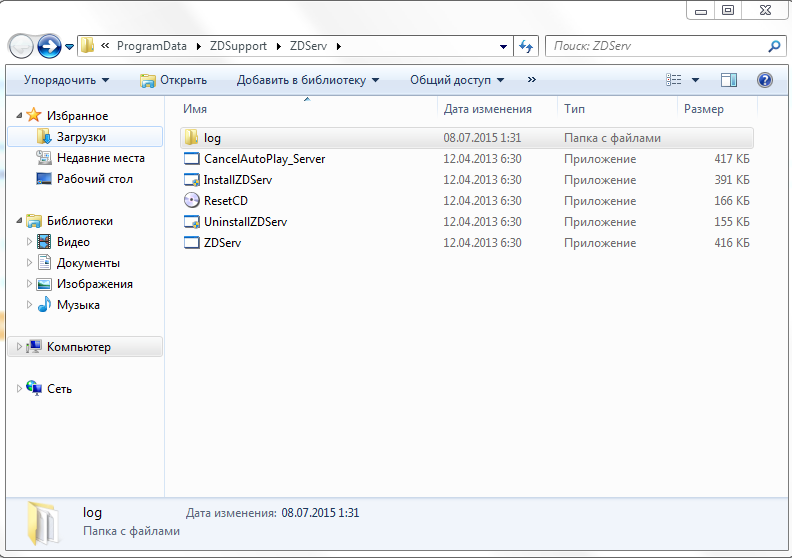Screen dimensions: 792x558
Task: Click the ZDSupport breadcrumb
Action: click(x=238, y=46)
